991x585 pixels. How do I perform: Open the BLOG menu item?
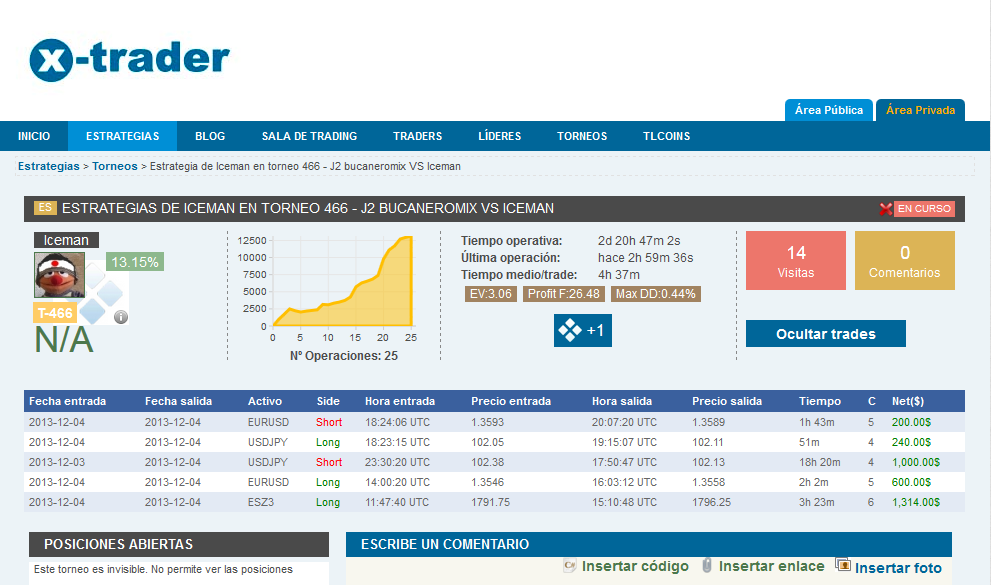tap(210, 136)
